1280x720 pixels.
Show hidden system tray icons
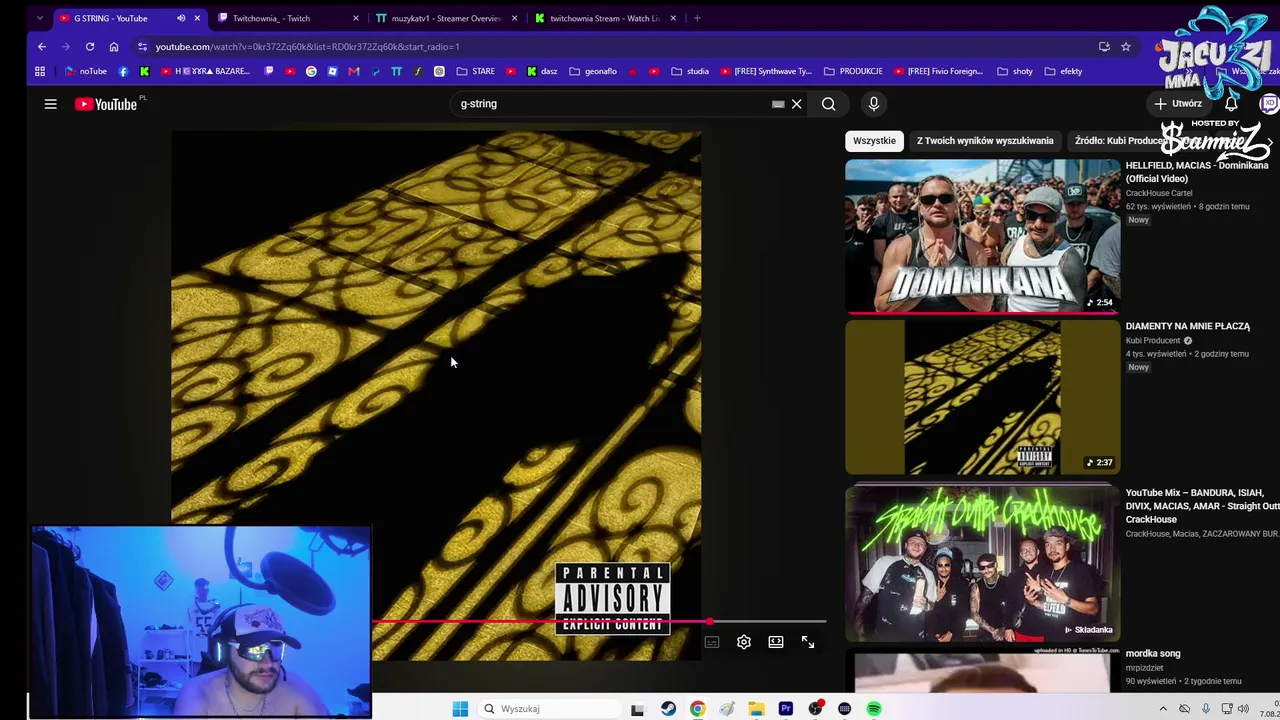pyautogui.click(x=1162, y=709)
